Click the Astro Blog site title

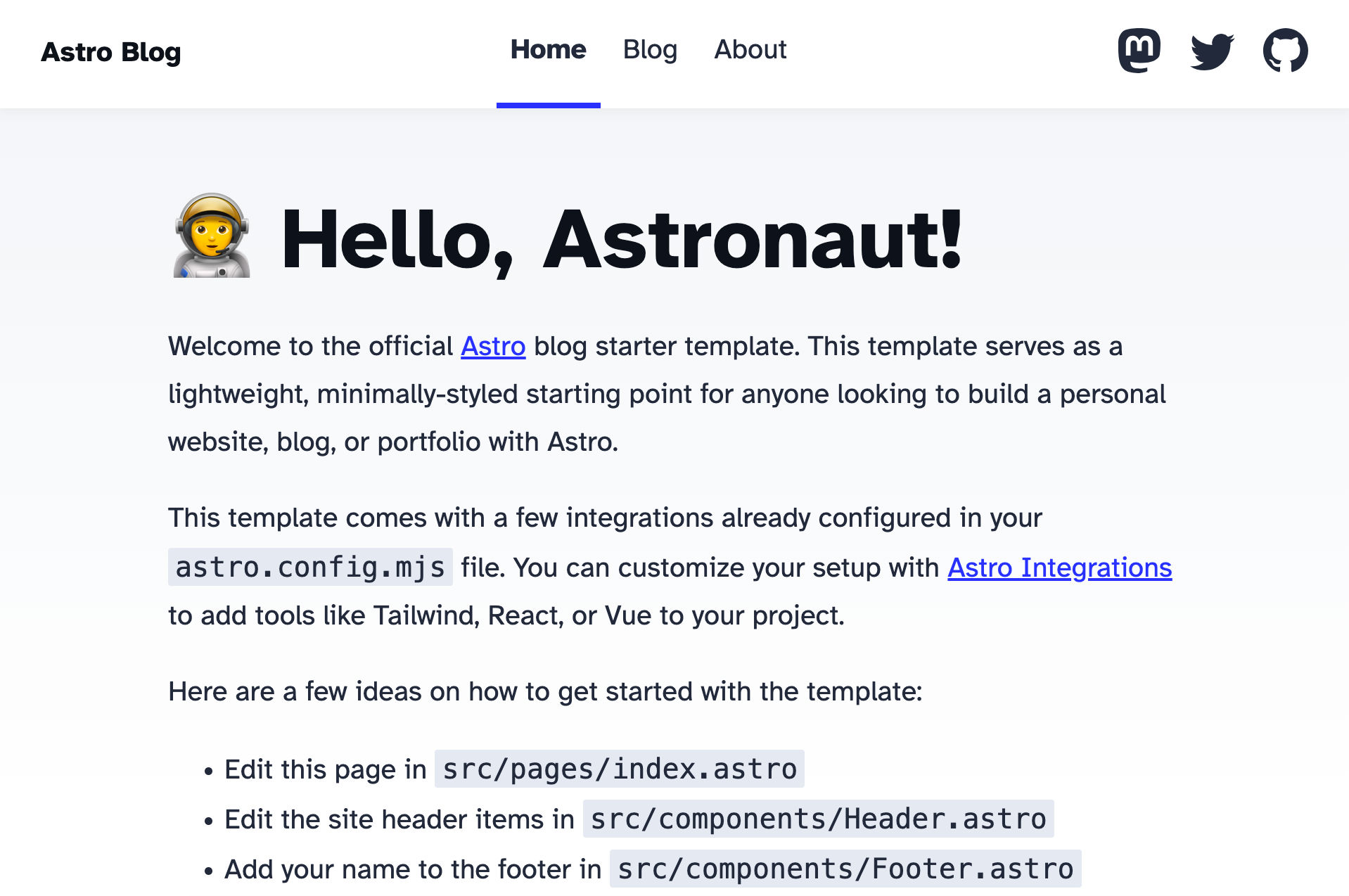coord(111,52)
